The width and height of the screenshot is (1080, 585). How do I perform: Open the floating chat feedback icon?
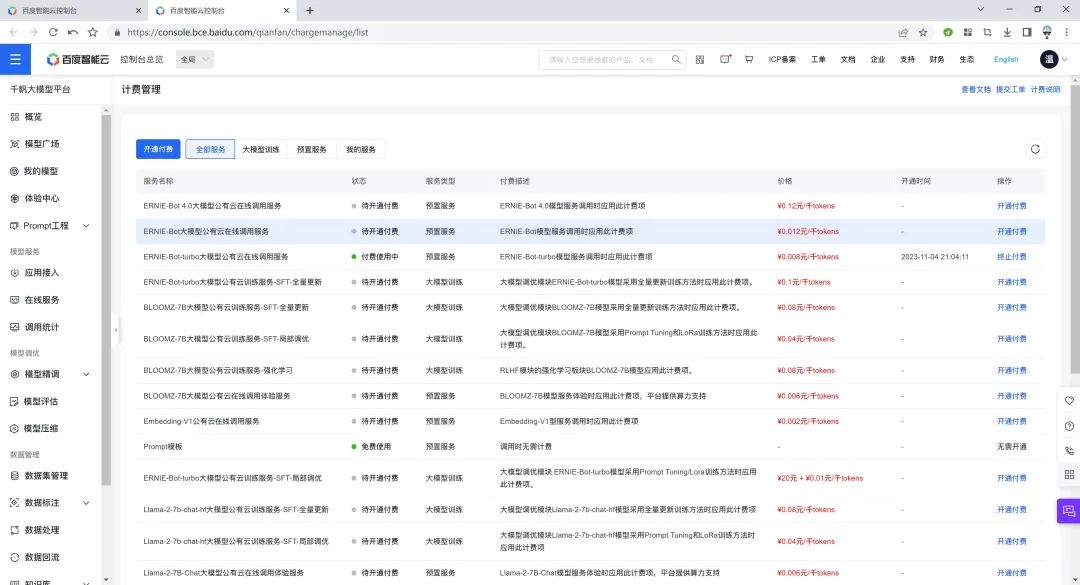tap(1068, 511)
